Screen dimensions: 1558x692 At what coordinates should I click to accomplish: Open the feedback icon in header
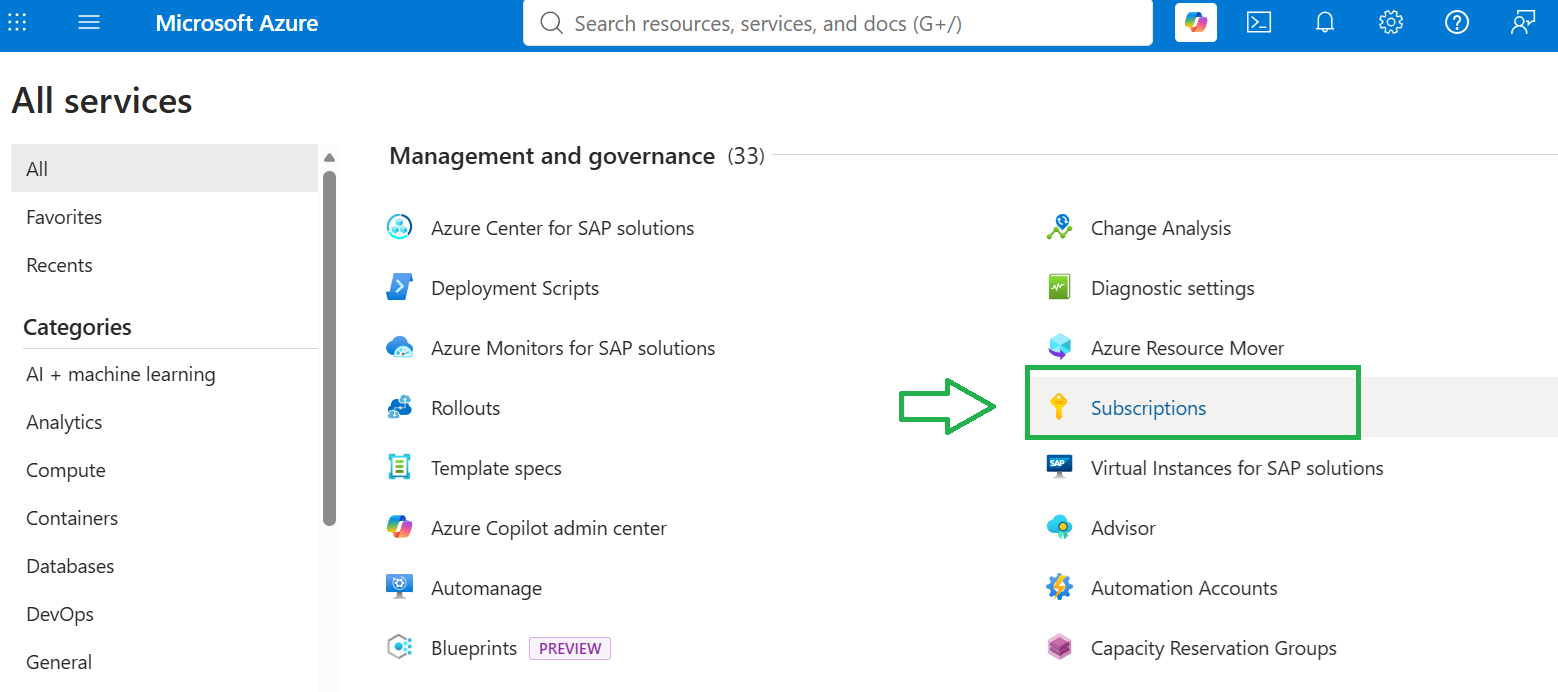coord(1523,22)
